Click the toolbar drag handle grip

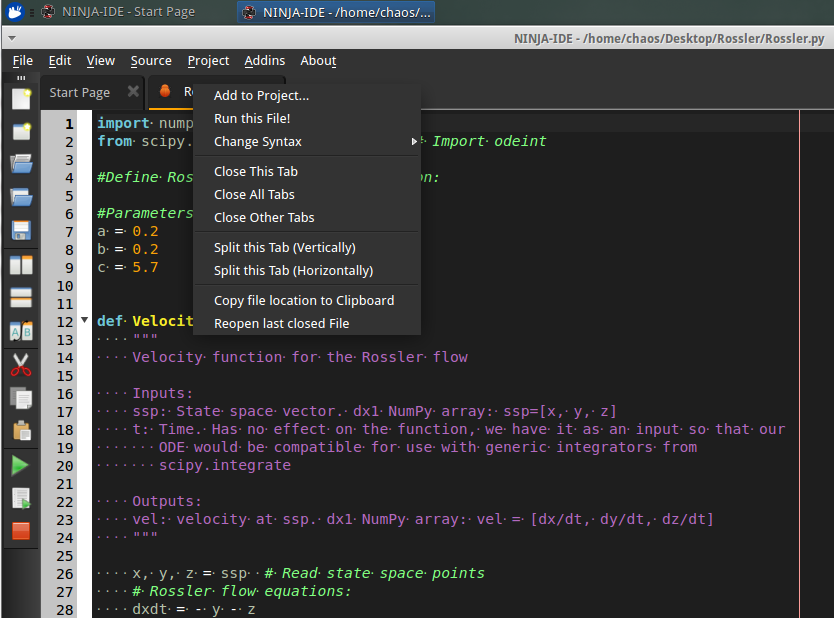click(21, 78)
